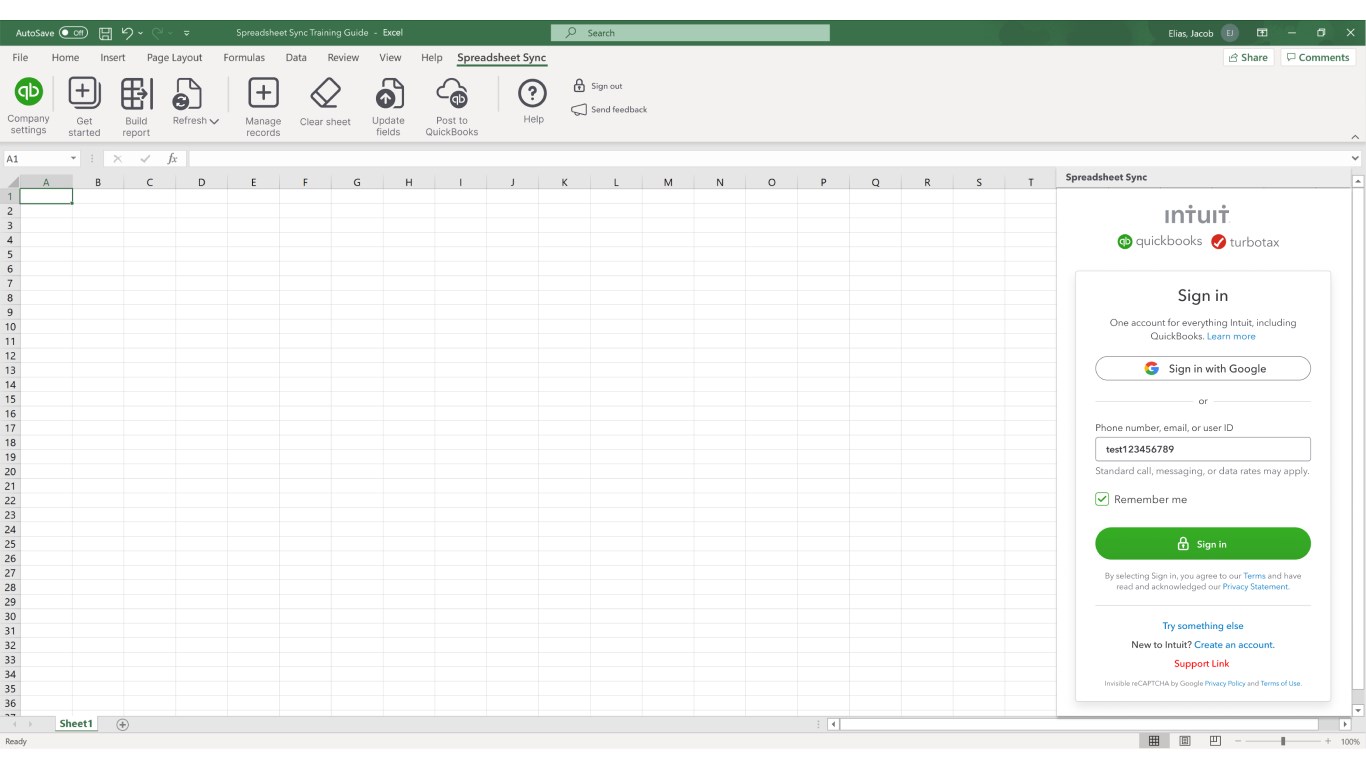Toggle the AutoSave switch
Image resolution: width=1366 pixels, height=768 pixels.
coord(74,33)
